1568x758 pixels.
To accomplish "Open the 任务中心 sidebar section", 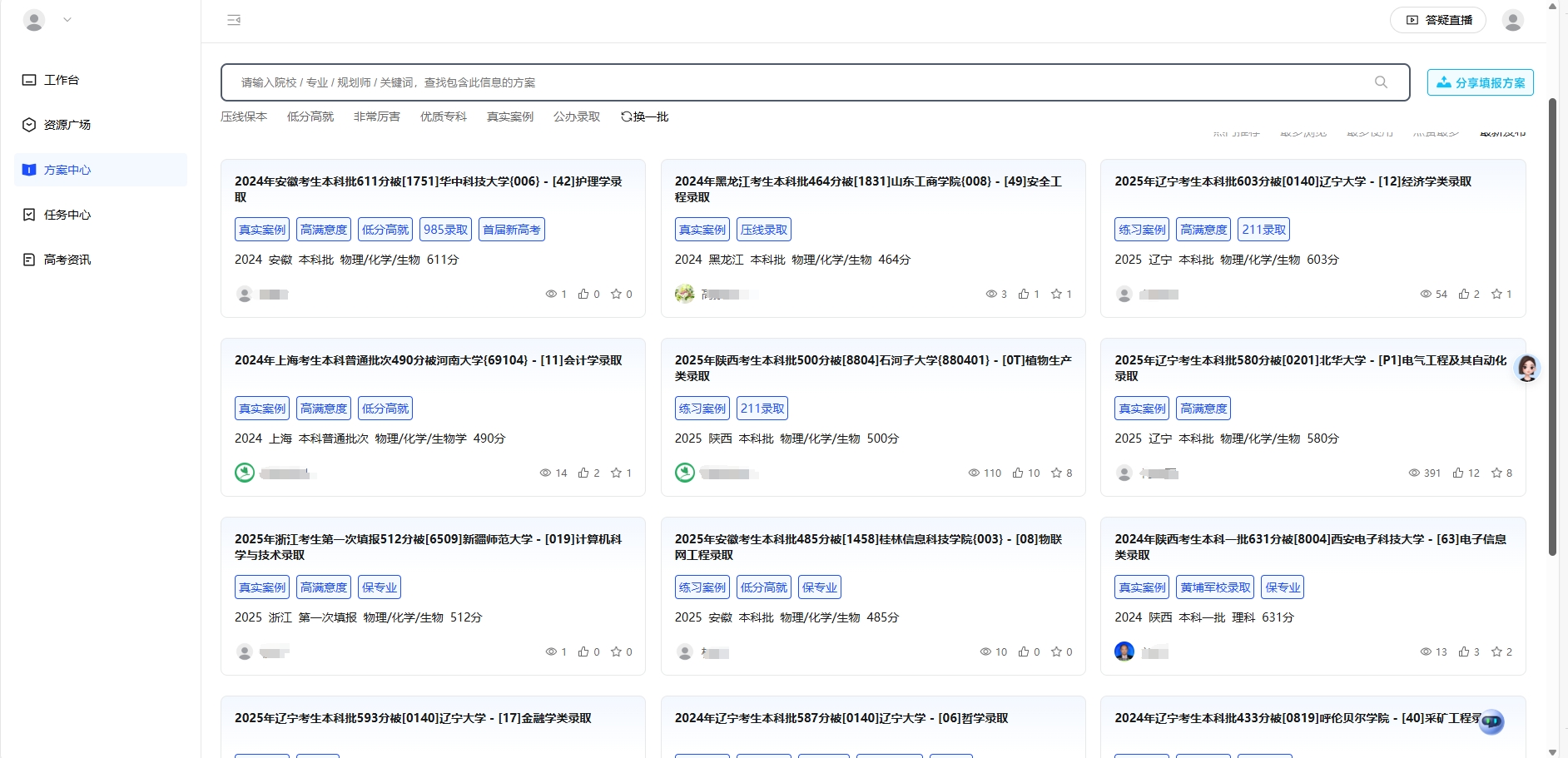I will (67, 215).
